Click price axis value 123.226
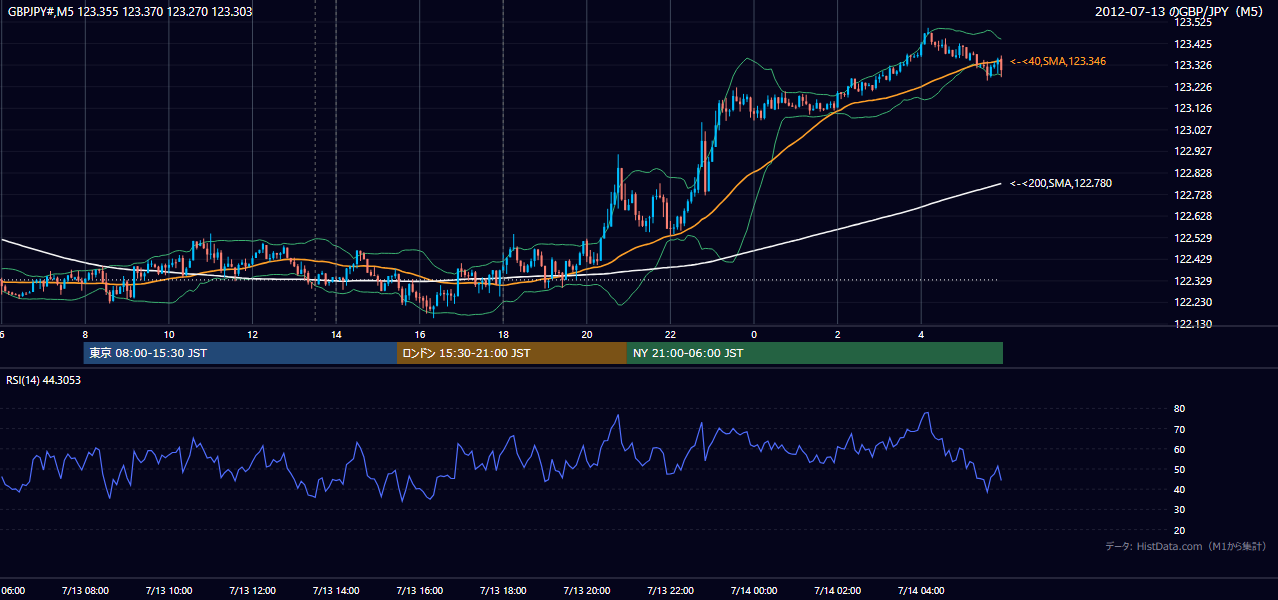 [x=1192, y=87]
